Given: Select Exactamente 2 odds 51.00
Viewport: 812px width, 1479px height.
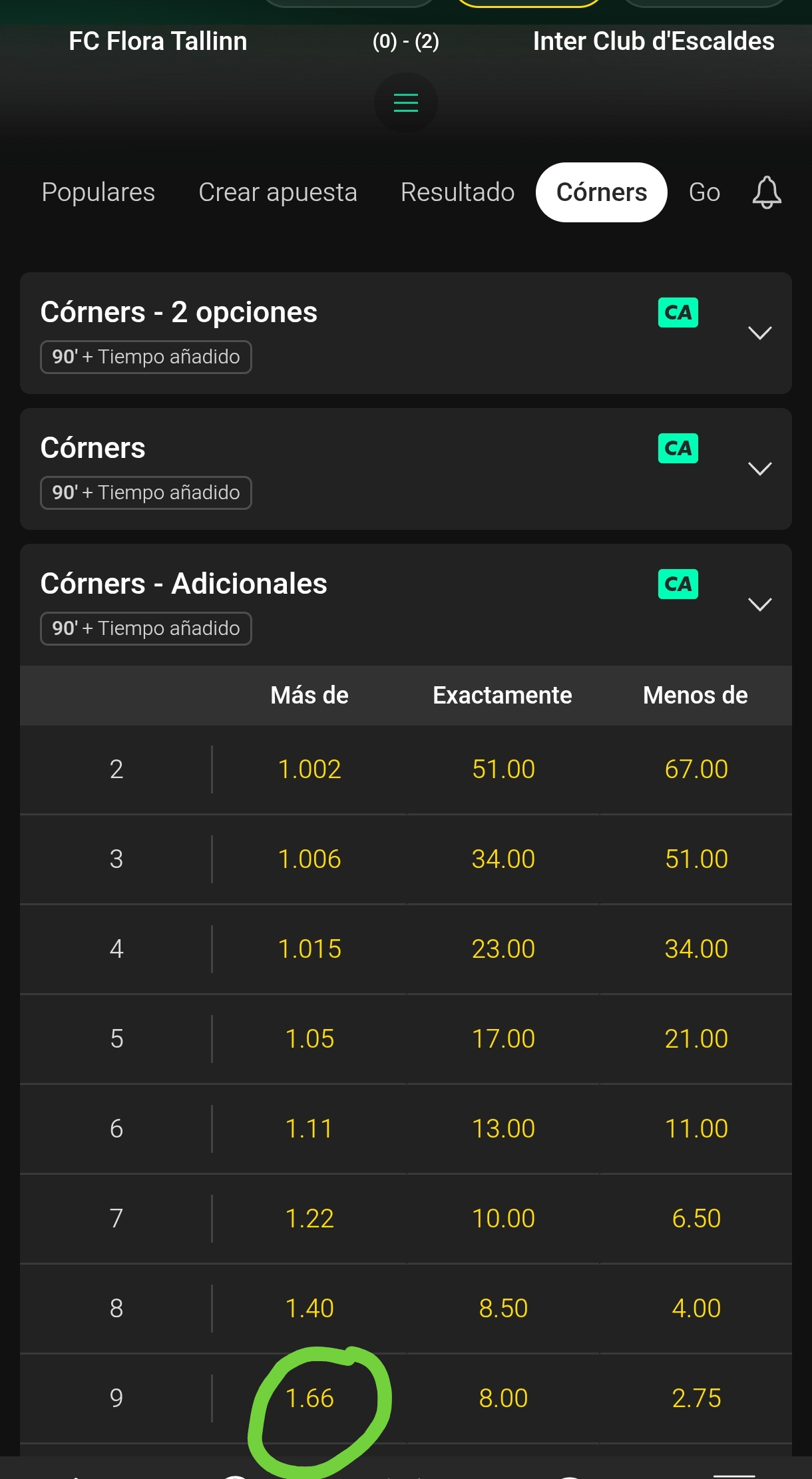Looking at the screenshot, I should pos(503,769).
